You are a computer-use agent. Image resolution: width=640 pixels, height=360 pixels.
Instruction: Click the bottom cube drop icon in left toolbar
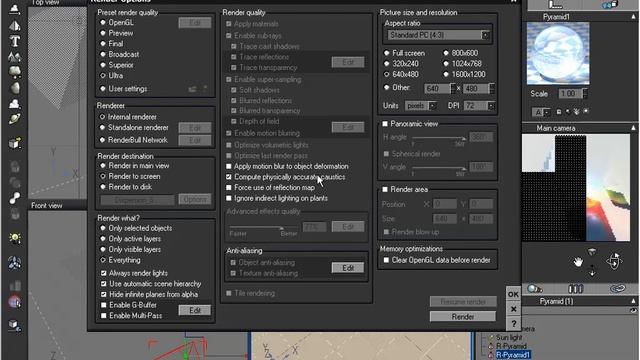(x=15, y=325)
